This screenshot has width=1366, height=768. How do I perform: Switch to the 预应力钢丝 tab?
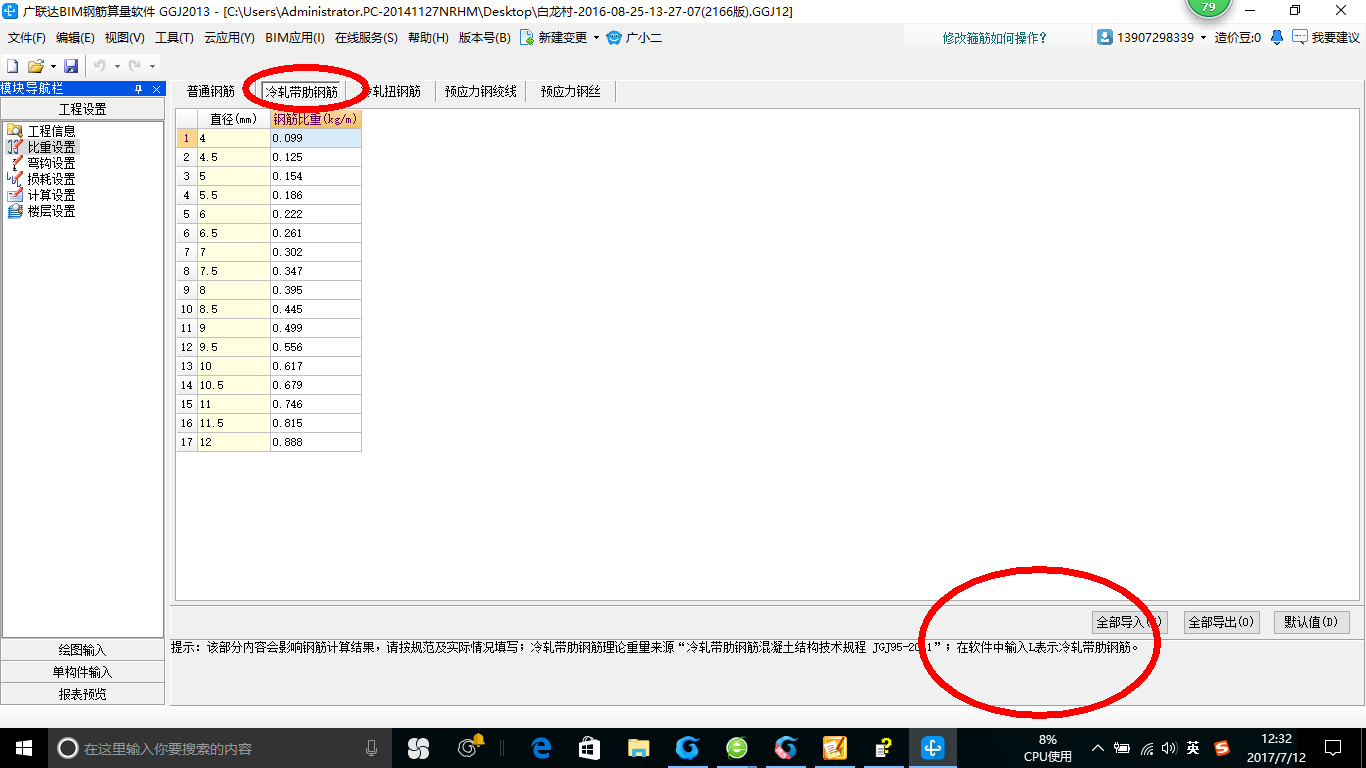click(571, 91)
